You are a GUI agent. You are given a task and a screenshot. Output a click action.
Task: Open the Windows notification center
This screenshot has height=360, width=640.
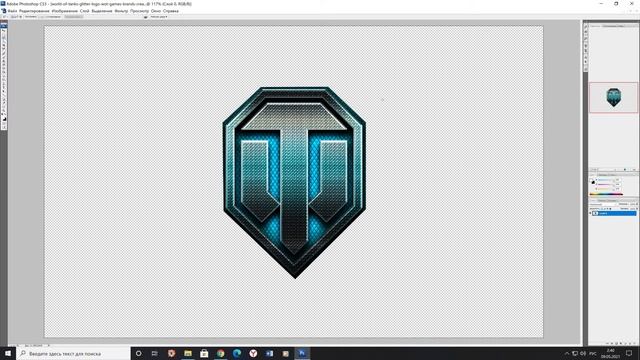tap(629, 353)
